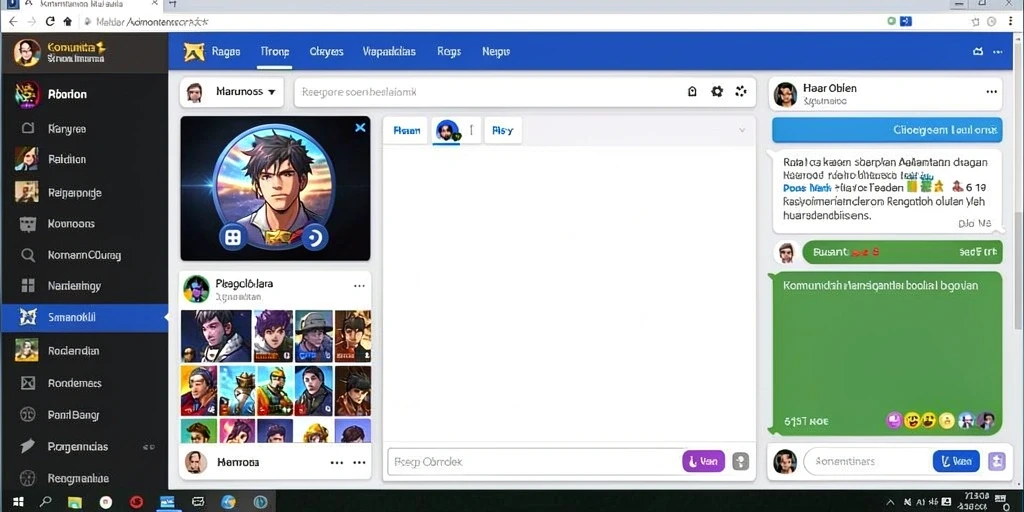This screenshot has width=1024, height=512.
Task: Click the grid button on hero portrait
Action: pyautogui.click(x=232, y=237)
